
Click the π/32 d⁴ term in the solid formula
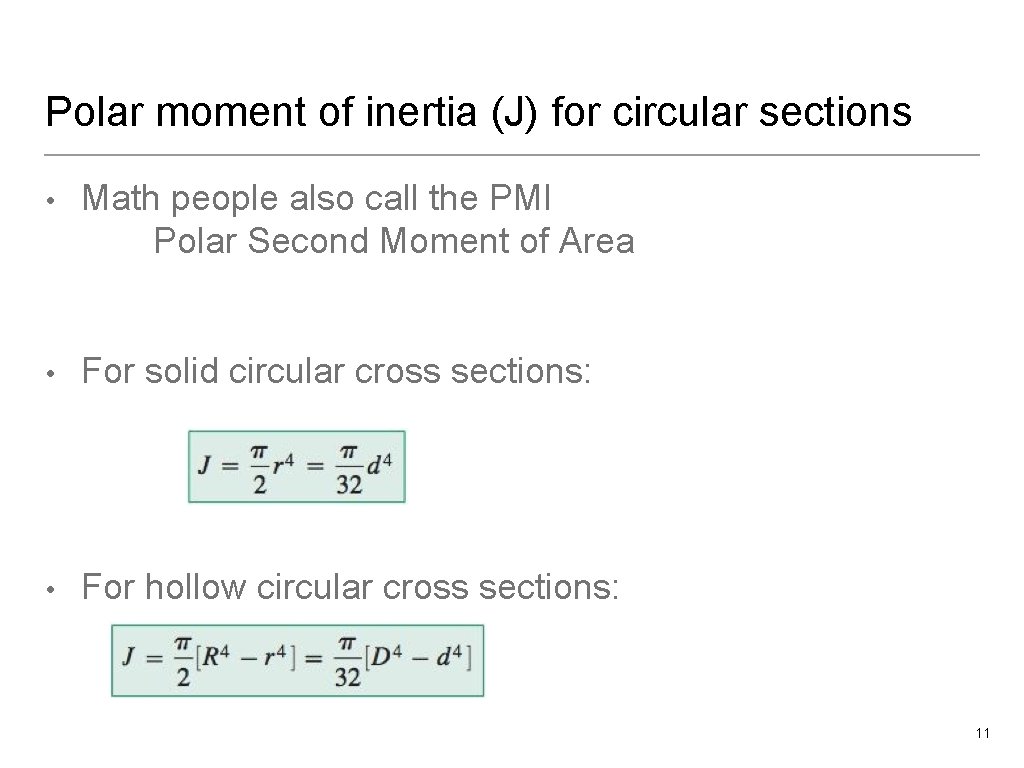(x=363, y=467)
